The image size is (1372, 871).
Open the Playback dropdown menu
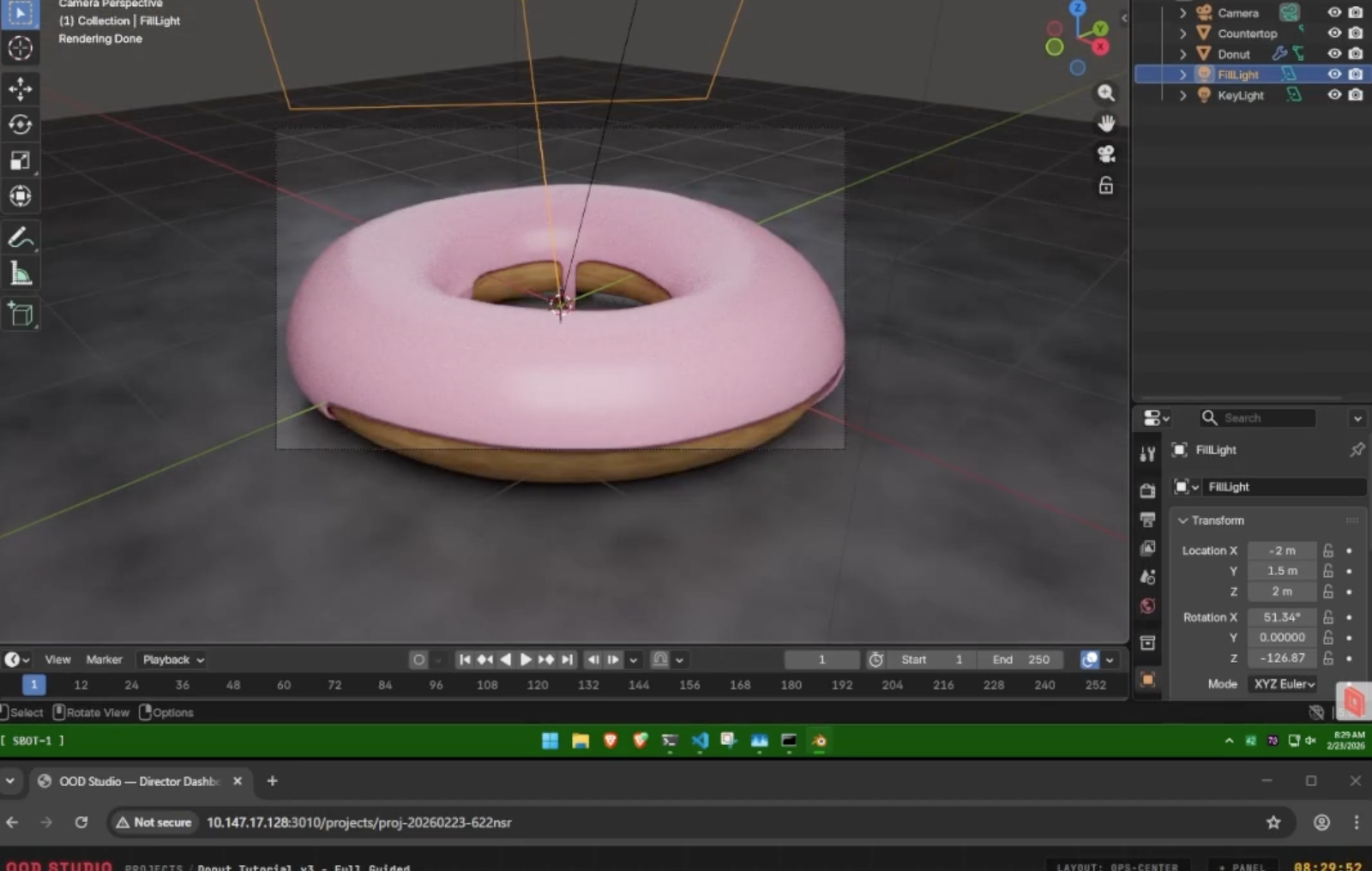[x=173, y=659]
